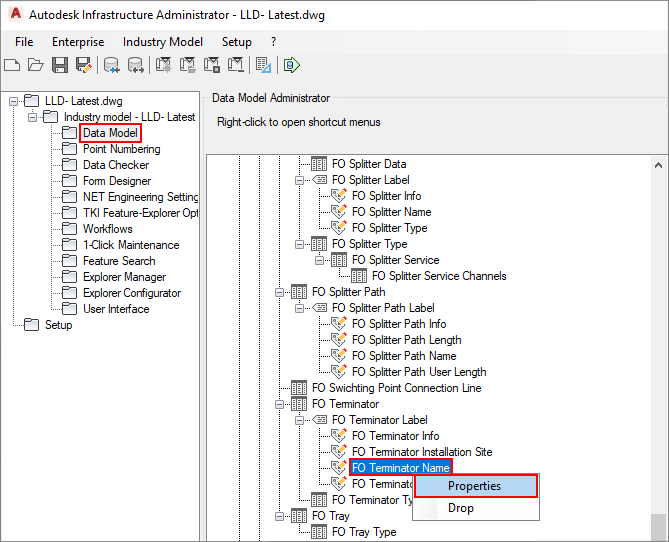This screenshot has width=669, height=542.
Task: Select the Feature Search tree item
Action: click(x=119, y=261)
